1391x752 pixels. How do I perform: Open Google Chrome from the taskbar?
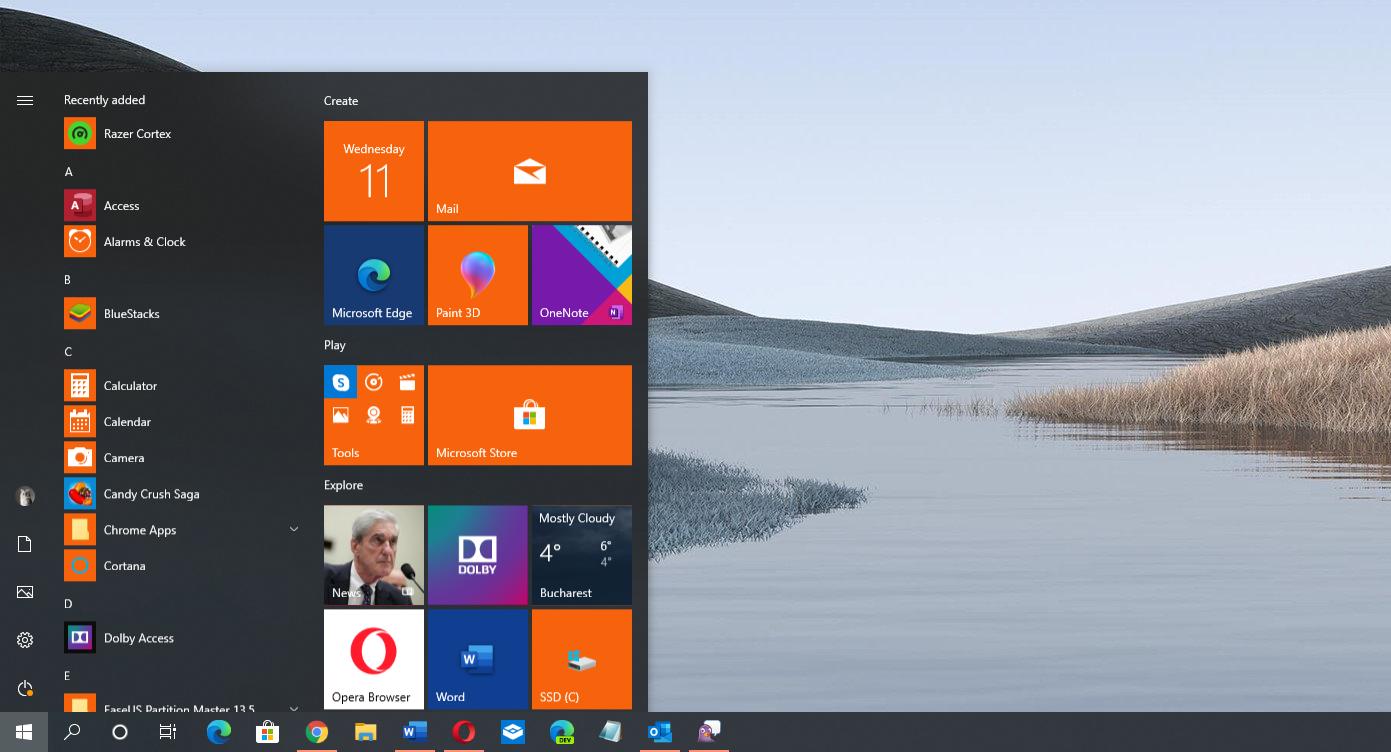(x=317, y=732)
